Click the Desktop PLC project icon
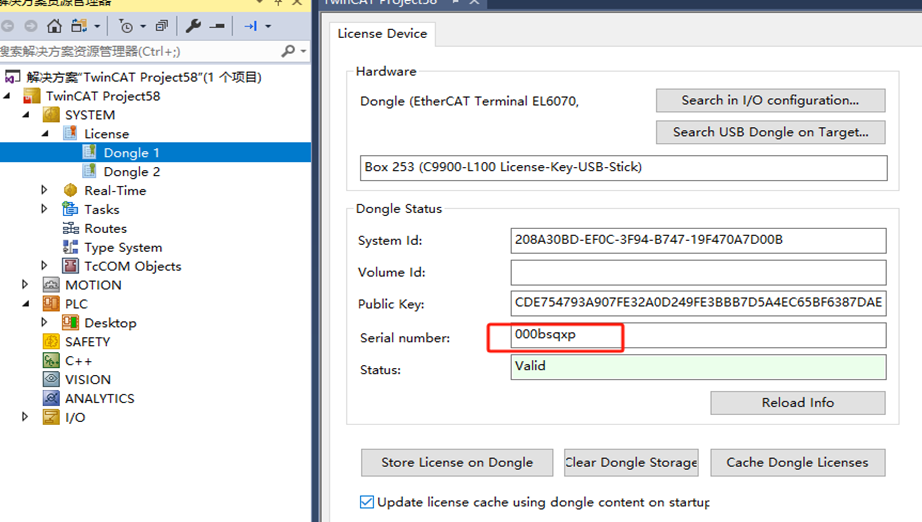This screenshot has width=922, height=522. pos(70,322)
